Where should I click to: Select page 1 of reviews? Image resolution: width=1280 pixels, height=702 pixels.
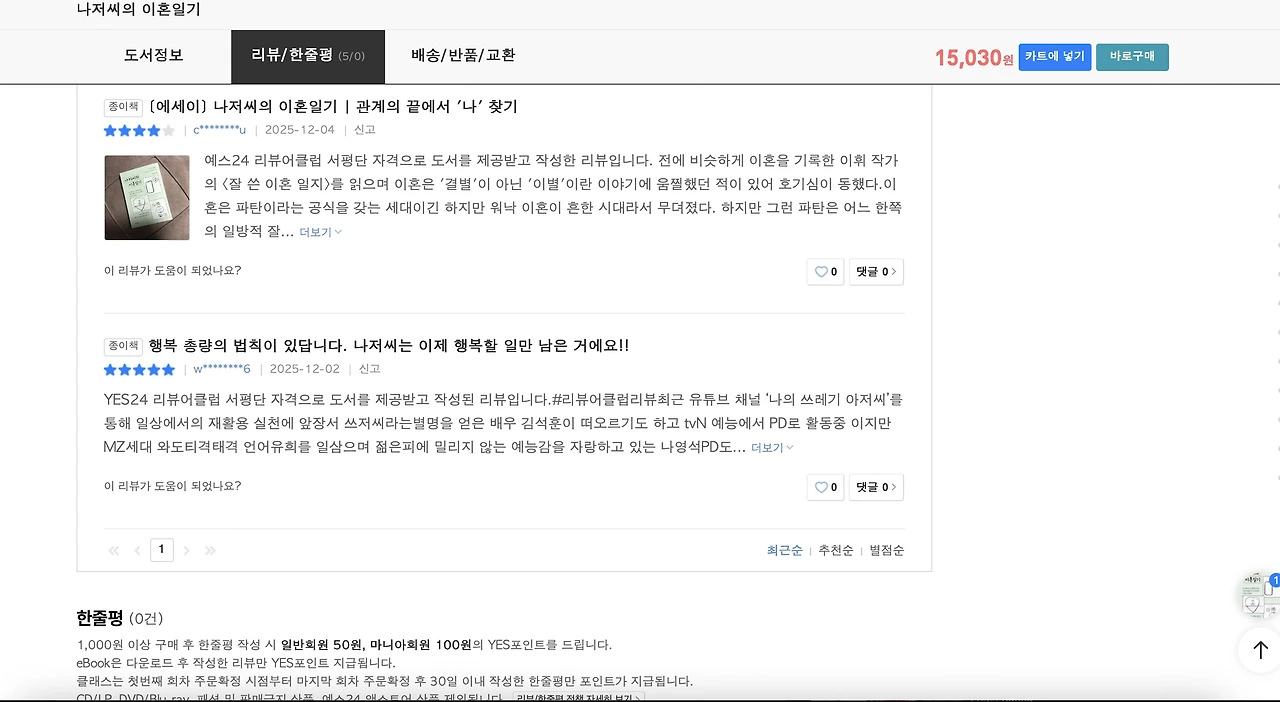coord(161,549)
